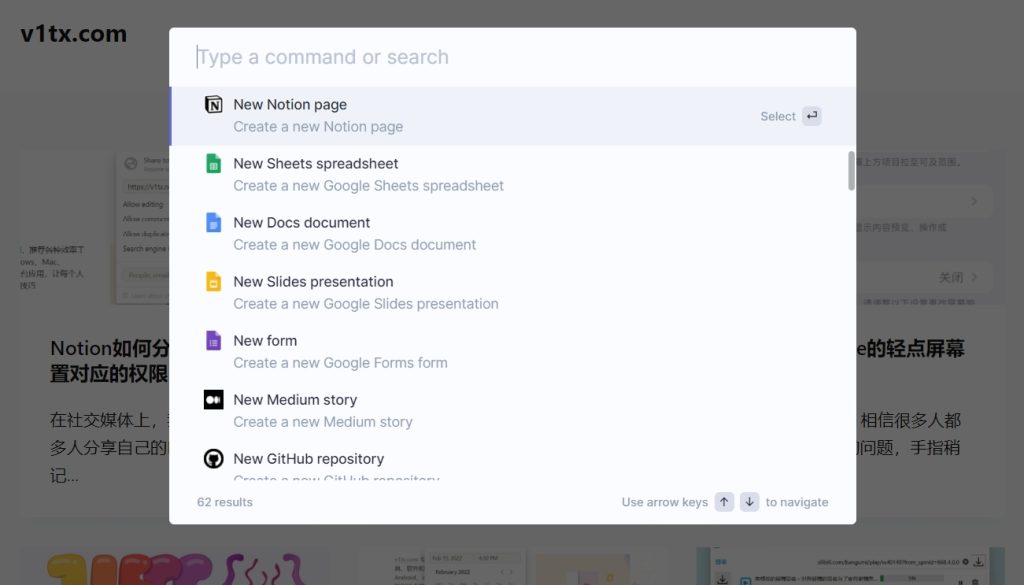Viewport: 1024px width, 585px height.
Task: Click the '62 results' count text
Action: point(225,502)
